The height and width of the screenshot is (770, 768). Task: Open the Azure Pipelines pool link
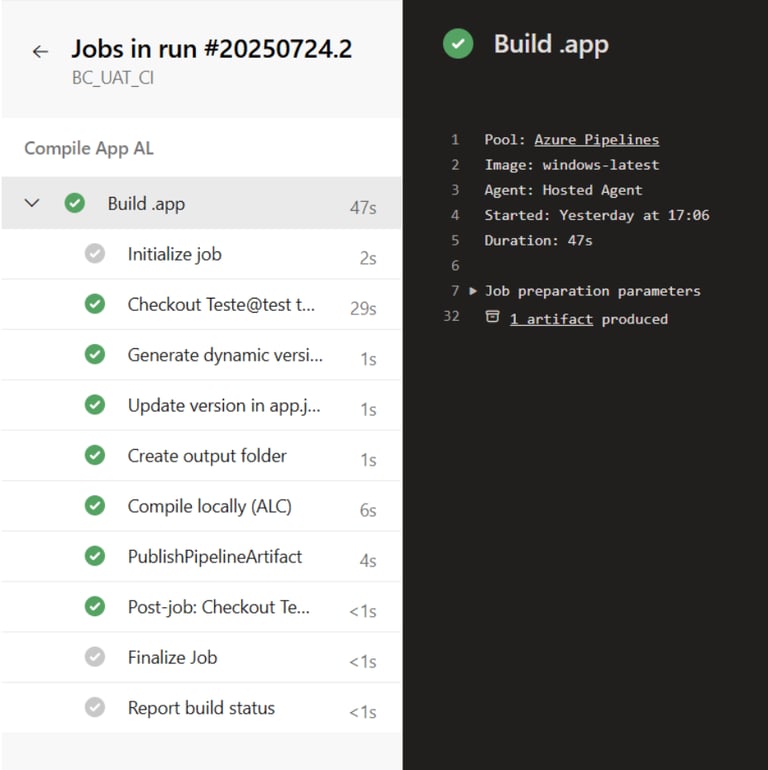click(x=596, y=140)
